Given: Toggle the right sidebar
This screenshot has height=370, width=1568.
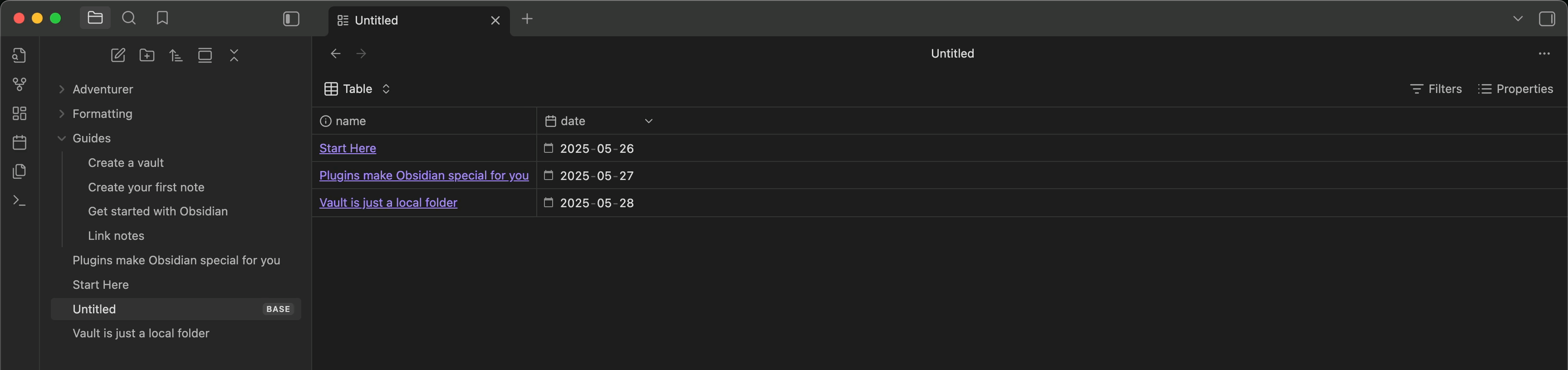Looking at the screenshot, I should 1547,19.
